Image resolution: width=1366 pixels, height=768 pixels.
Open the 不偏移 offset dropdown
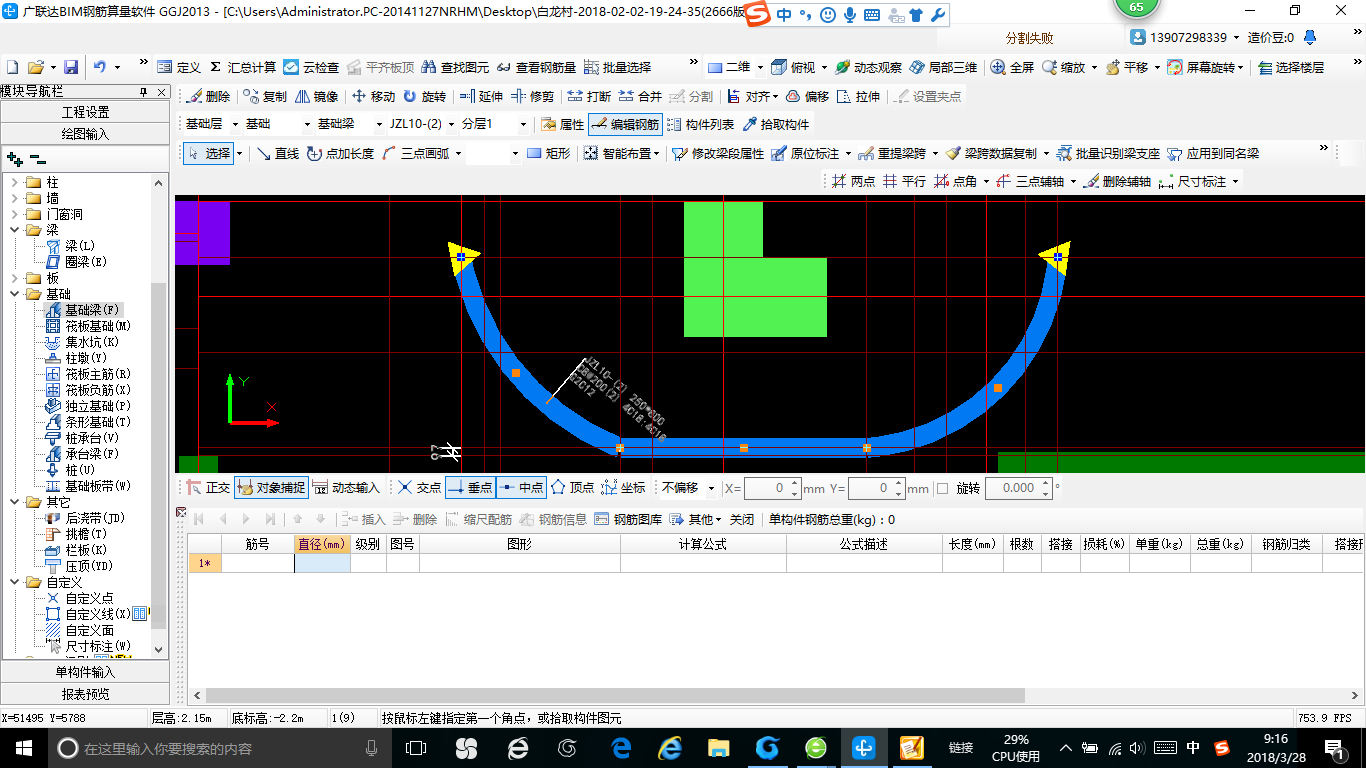pos(711,488)
